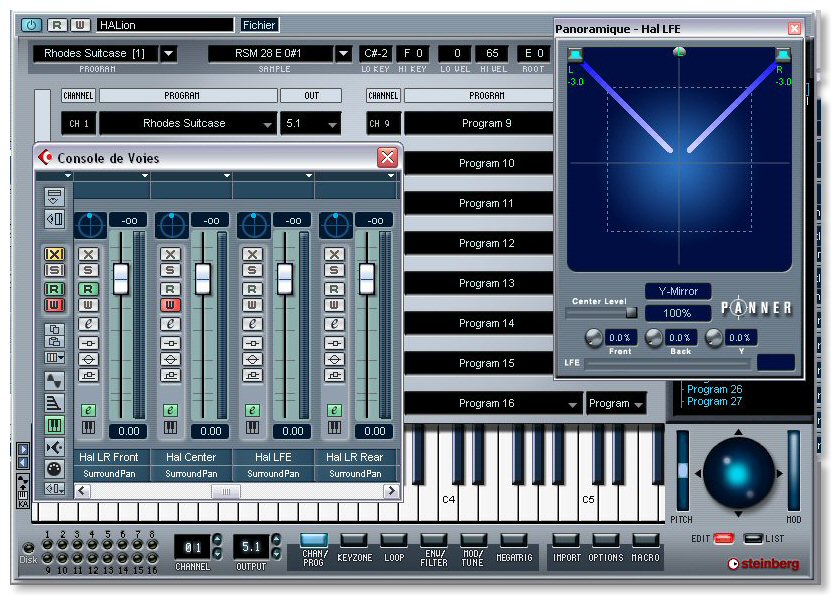This screenshot has height=595, width=831.
Task: Click the LO KEY field showing C#-2
Action: 375,54
